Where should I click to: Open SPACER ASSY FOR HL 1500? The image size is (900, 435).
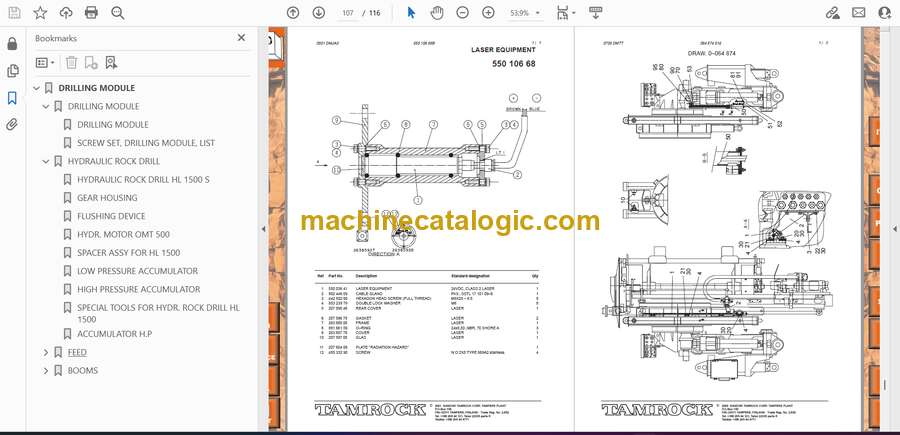(129, 253)
